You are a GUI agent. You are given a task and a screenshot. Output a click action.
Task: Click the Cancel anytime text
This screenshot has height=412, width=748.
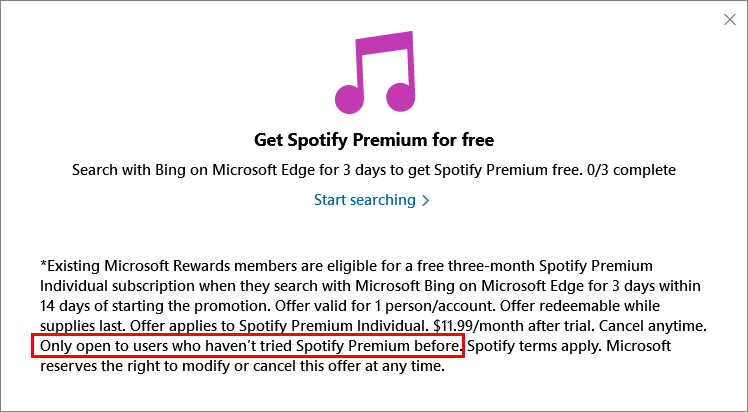(653, 326)
